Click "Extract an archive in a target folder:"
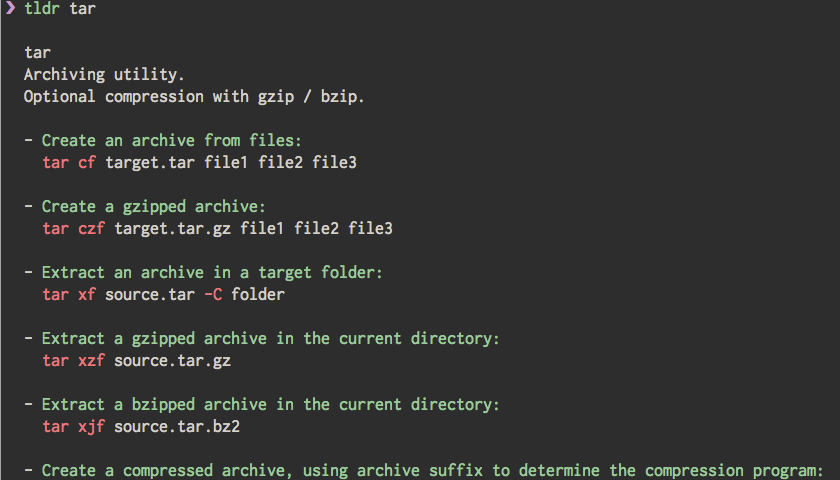Screen dimensions: 840x480 click(x=212, y=272)
